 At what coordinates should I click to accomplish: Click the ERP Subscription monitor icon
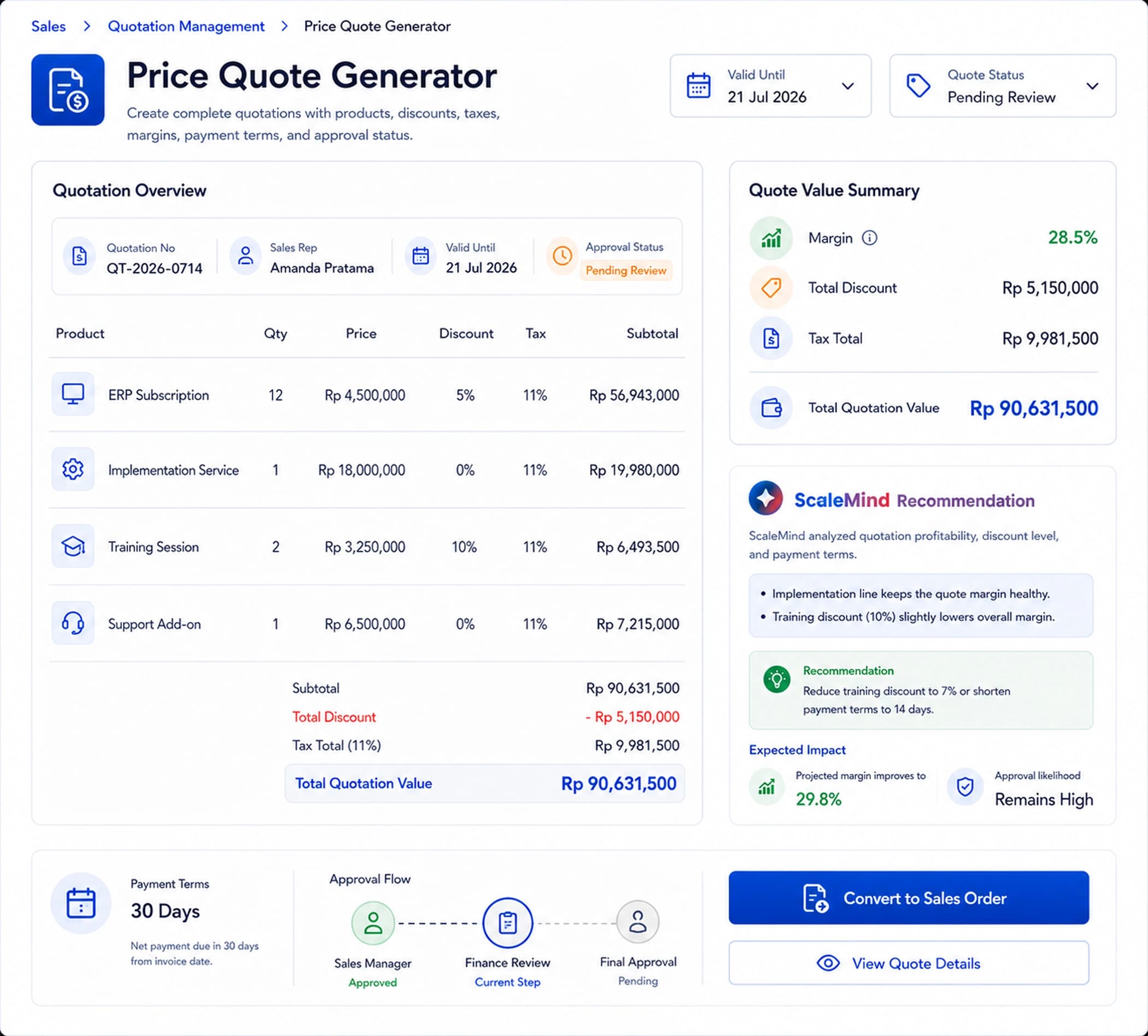73,394
